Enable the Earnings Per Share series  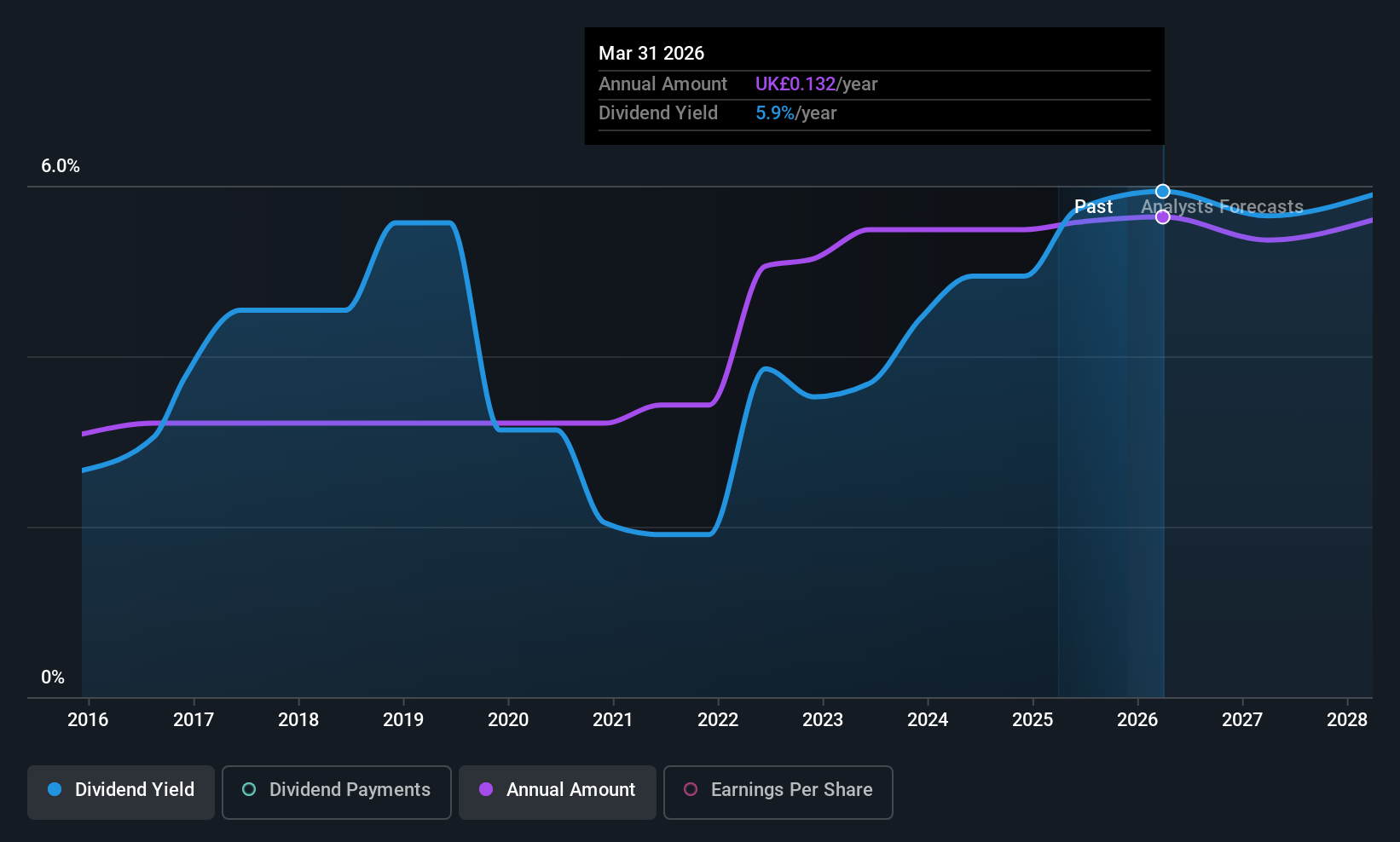click(777, 792)
